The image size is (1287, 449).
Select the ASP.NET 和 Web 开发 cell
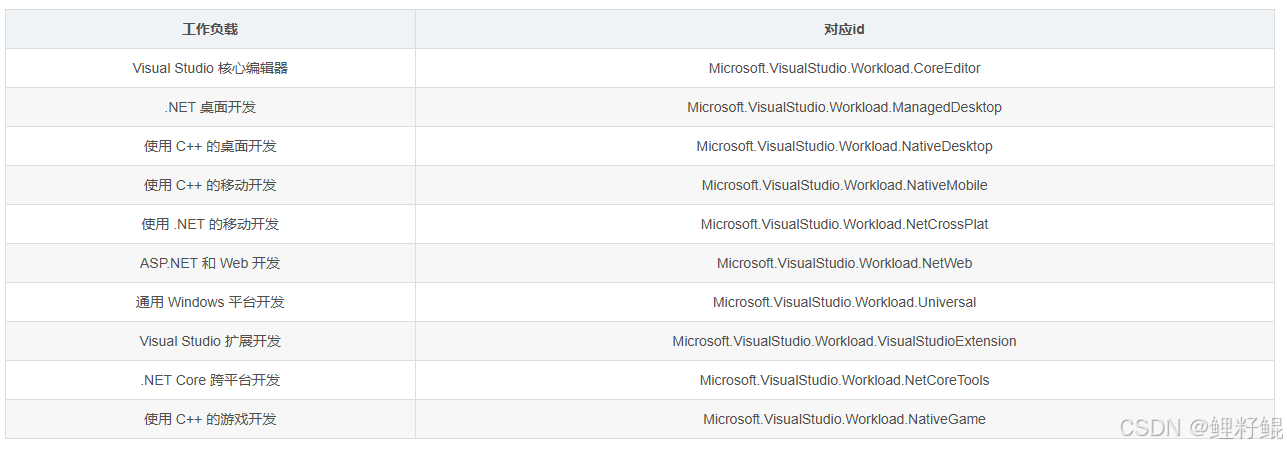[x=210, y=263]
